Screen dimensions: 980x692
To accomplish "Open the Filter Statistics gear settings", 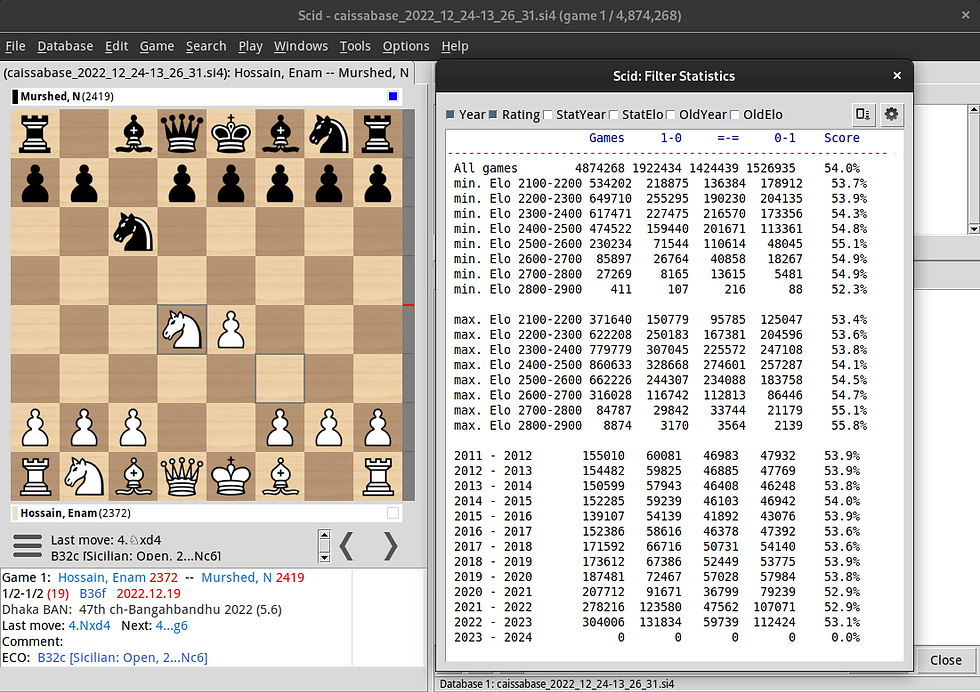I will click(891, 114).
